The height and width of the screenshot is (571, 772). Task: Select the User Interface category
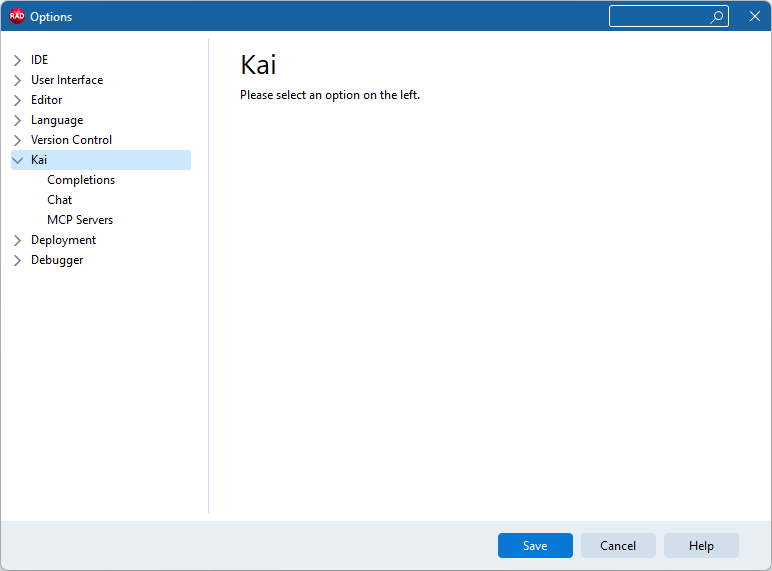coord(67,80)
